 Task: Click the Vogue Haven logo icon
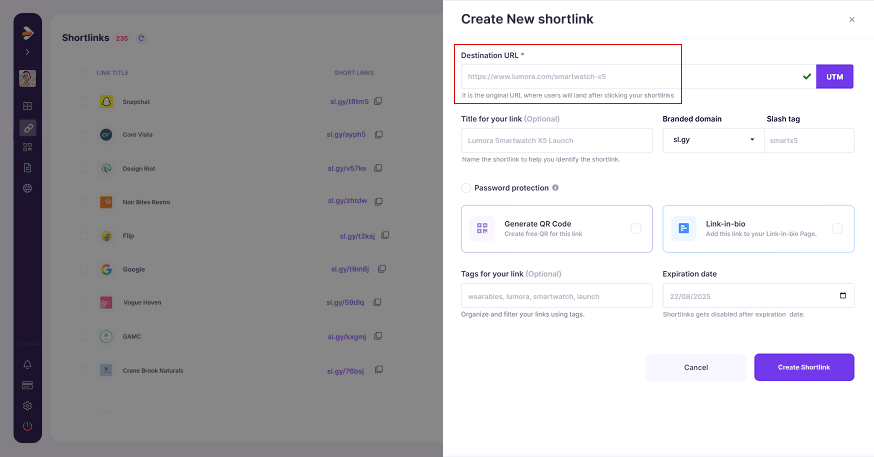(x=106, y=303)
